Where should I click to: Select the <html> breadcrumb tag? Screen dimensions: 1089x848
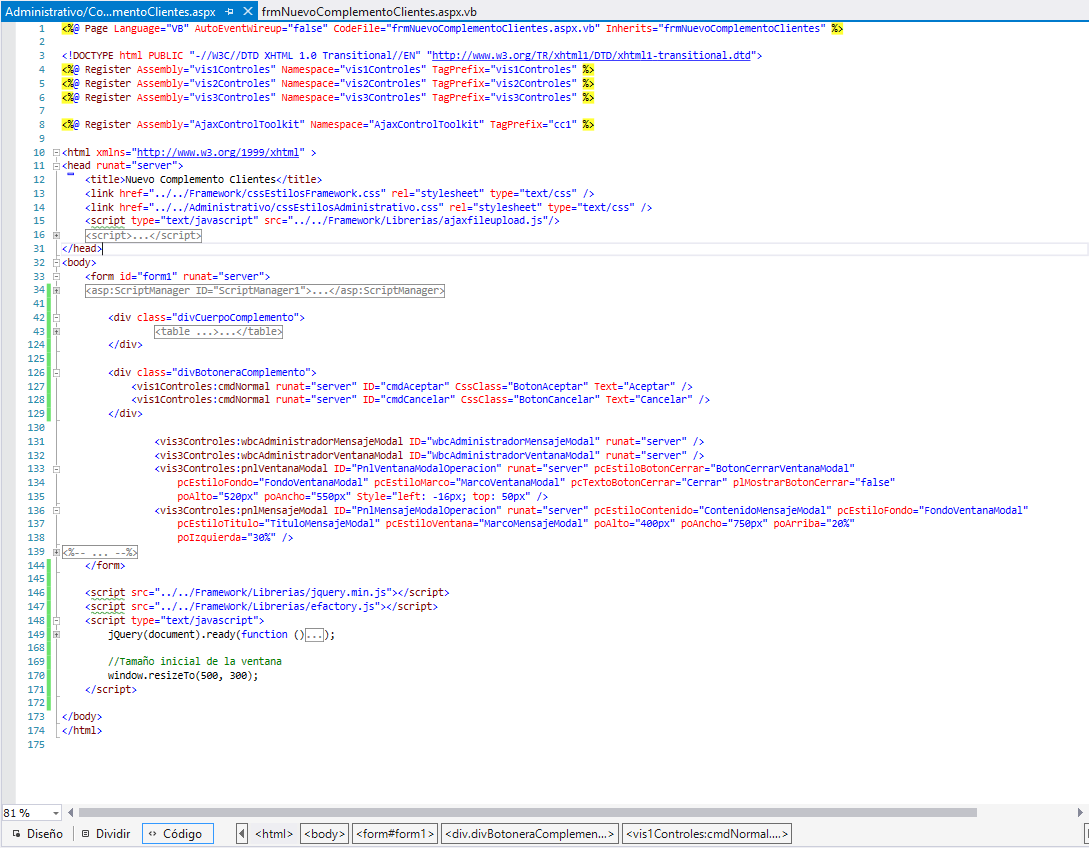point(273,833)
